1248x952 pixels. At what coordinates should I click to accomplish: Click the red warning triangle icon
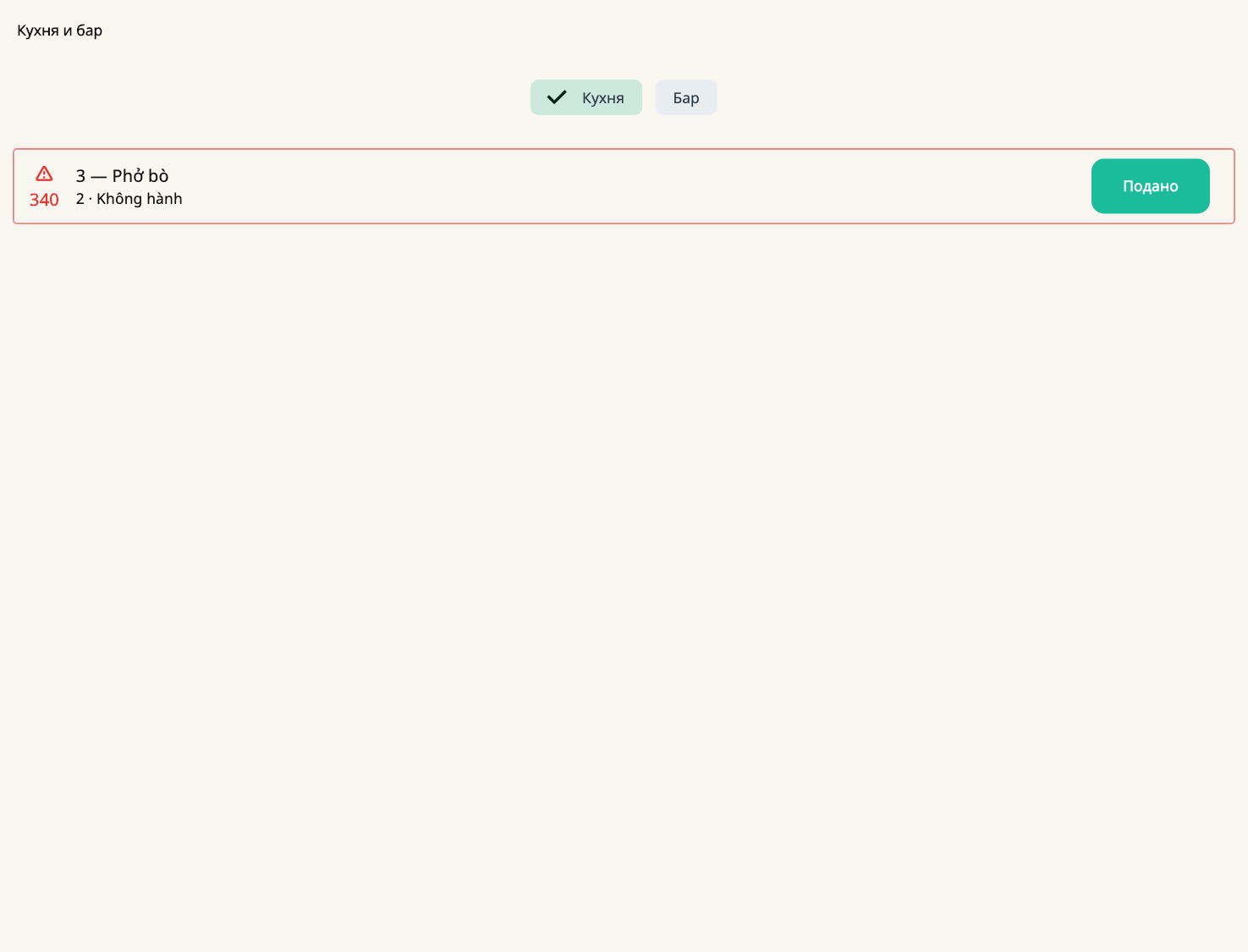coord(44,173)
